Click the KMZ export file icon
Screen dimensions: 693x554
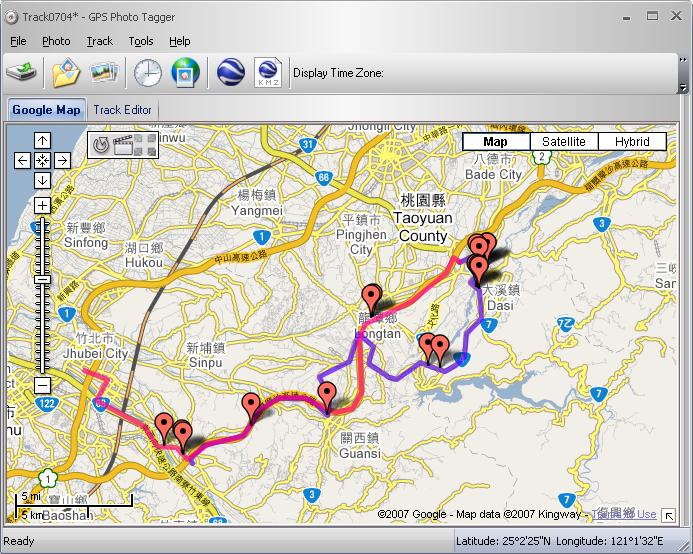[x=268, y=73]
